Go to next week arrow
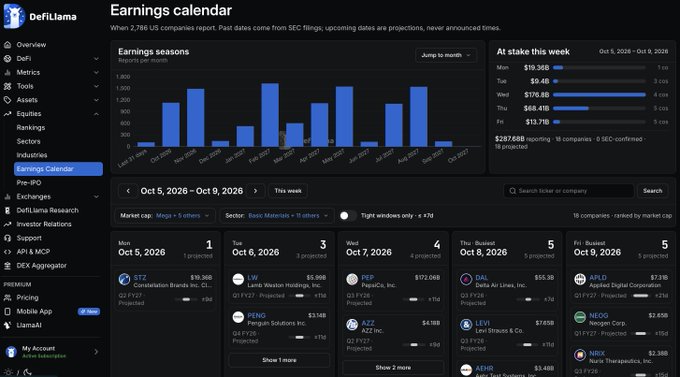 (255, 191)
